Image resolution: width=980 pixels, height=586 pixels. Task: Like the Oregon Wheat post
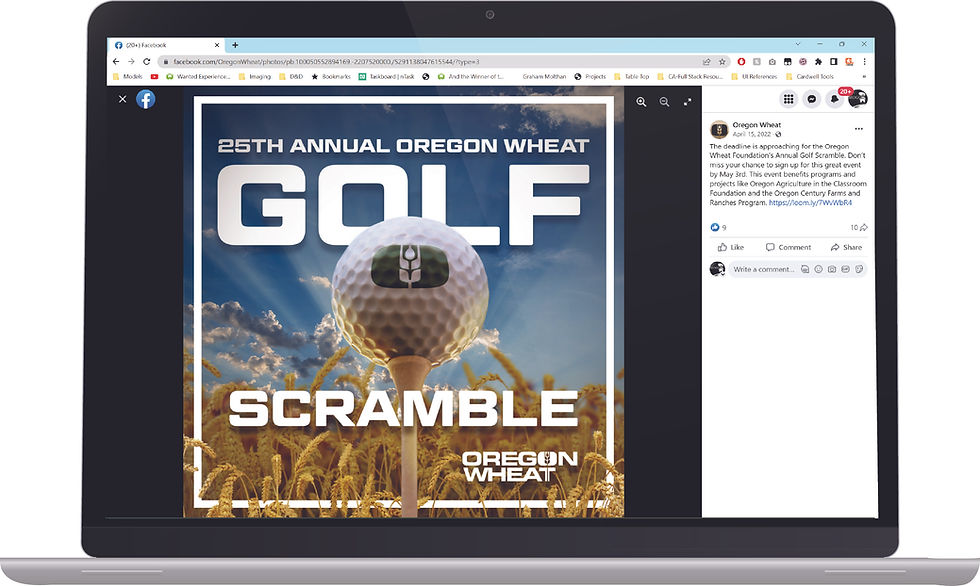(x=731, y=247)
